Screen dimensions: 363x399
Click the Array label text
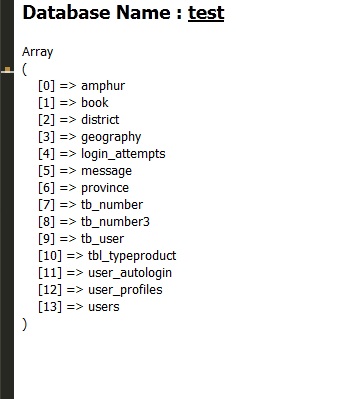37,52
